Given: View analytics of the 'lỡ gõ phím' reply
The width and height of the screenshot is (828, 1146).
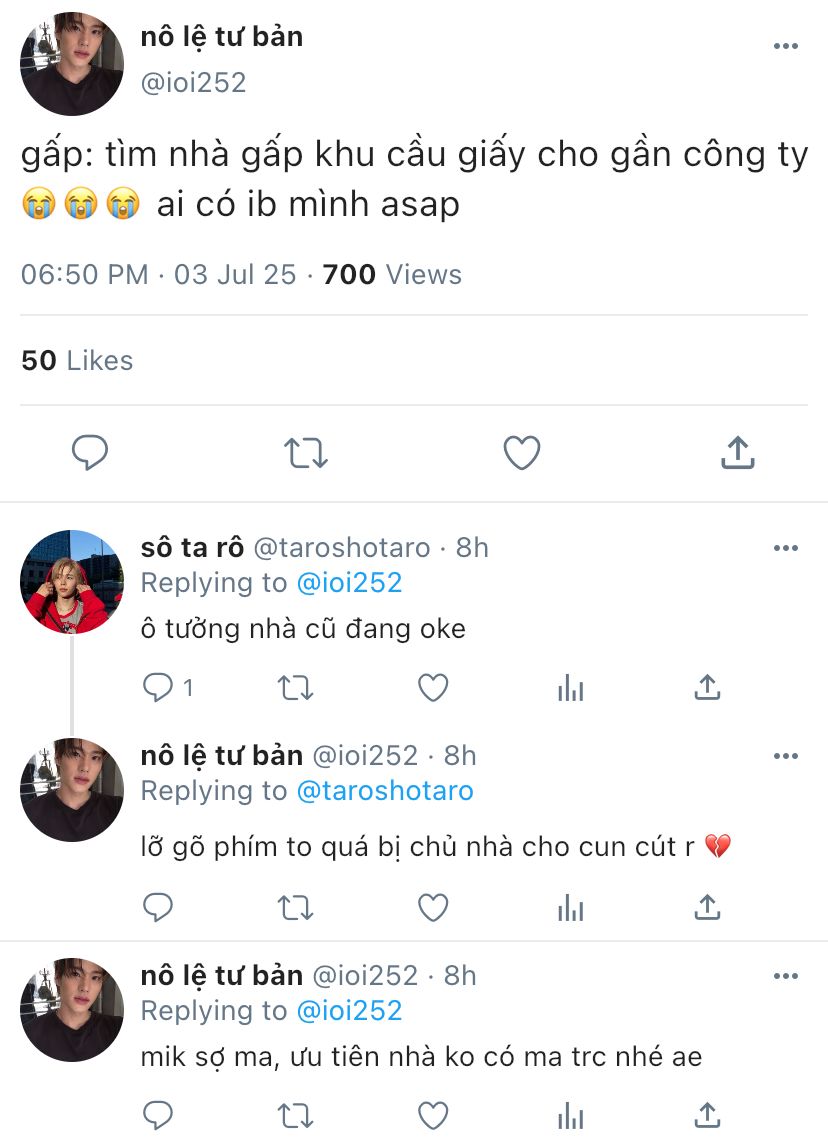Looking at the screenshot, I should pos(570,907).
